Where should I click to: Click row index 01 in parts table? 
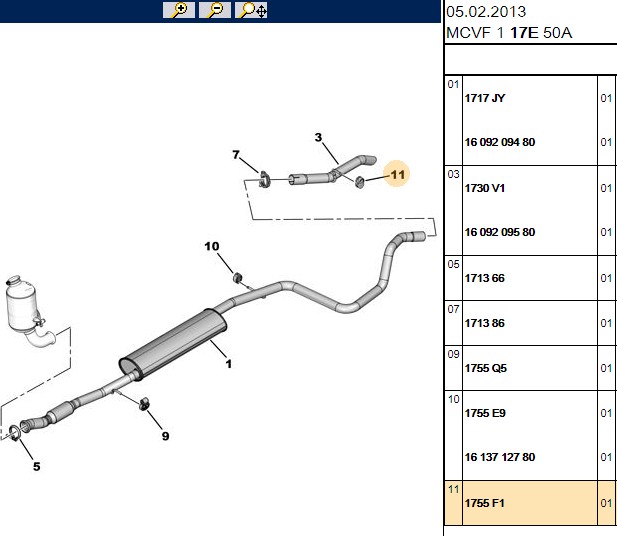click(x=453, y=84)
